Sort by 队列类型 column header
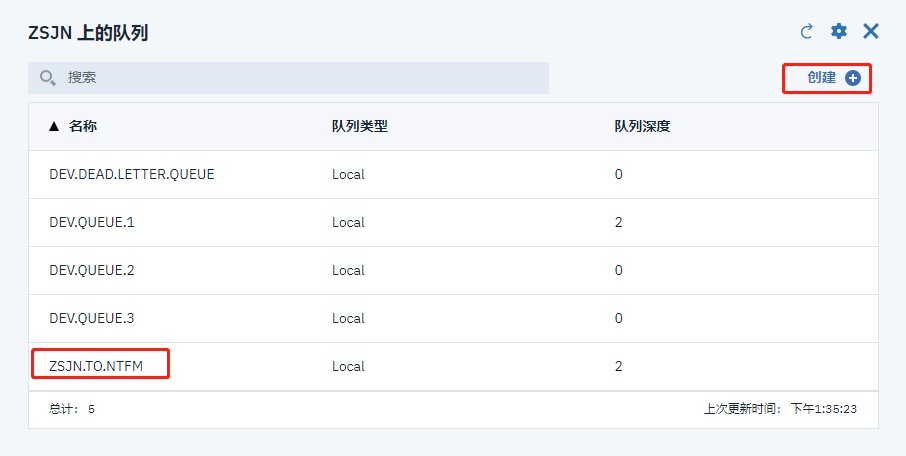The height and width of the screenshot is (456, 906). pyautogui.click(x=359, y=127)
